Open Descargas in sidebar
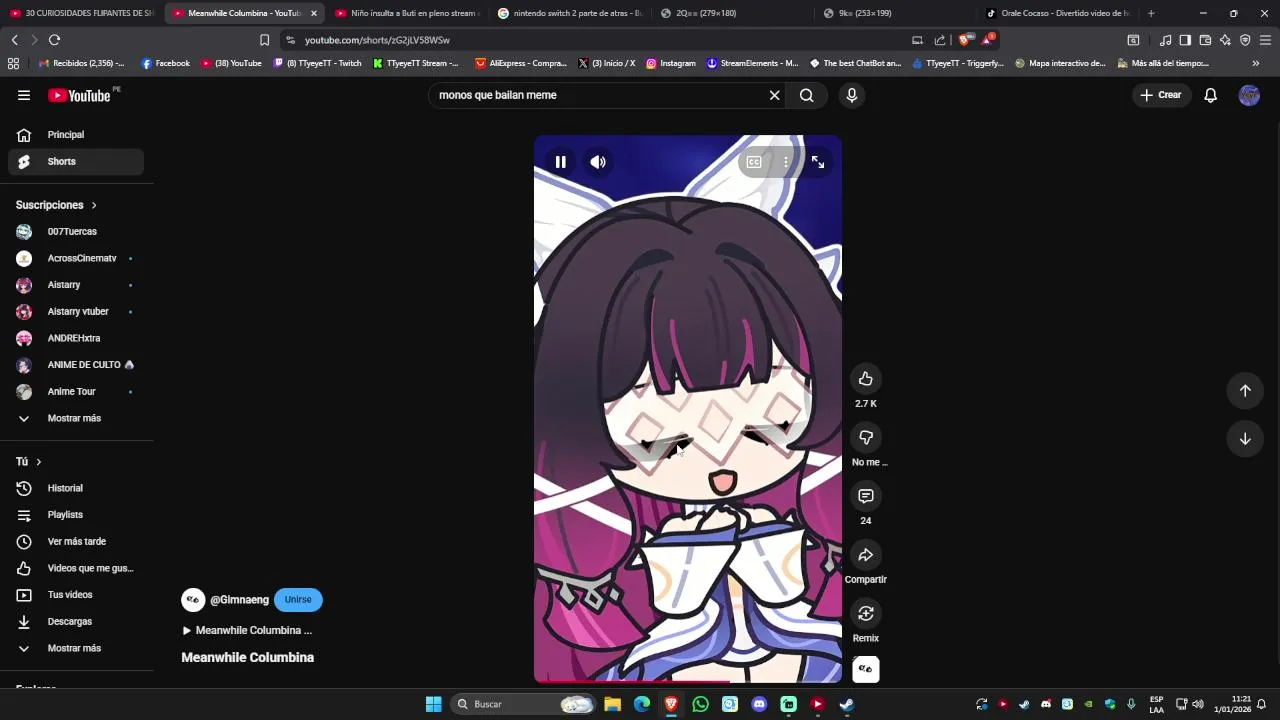Screen dimensions: 1280x720 tap(76, 622)
